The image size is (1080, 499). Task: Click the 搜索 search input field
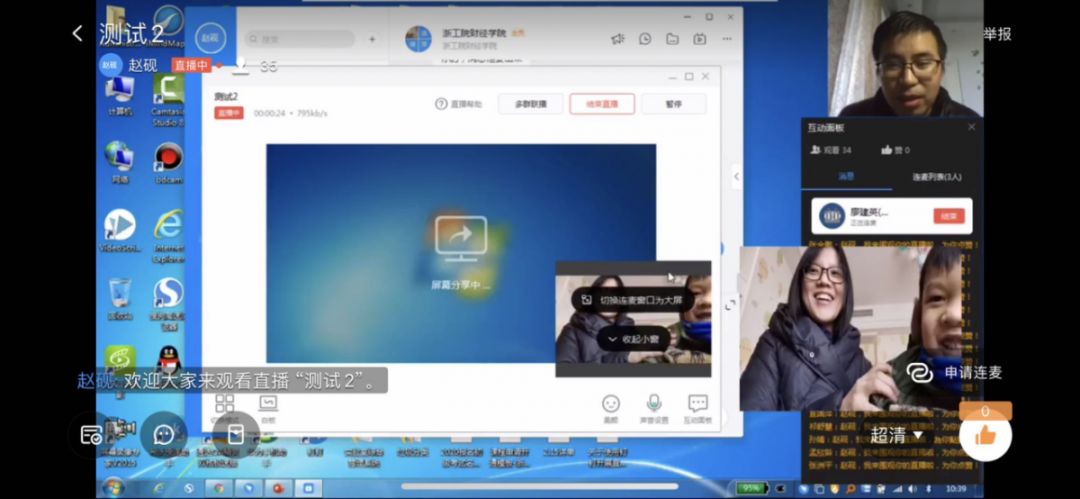coord(300,39)
